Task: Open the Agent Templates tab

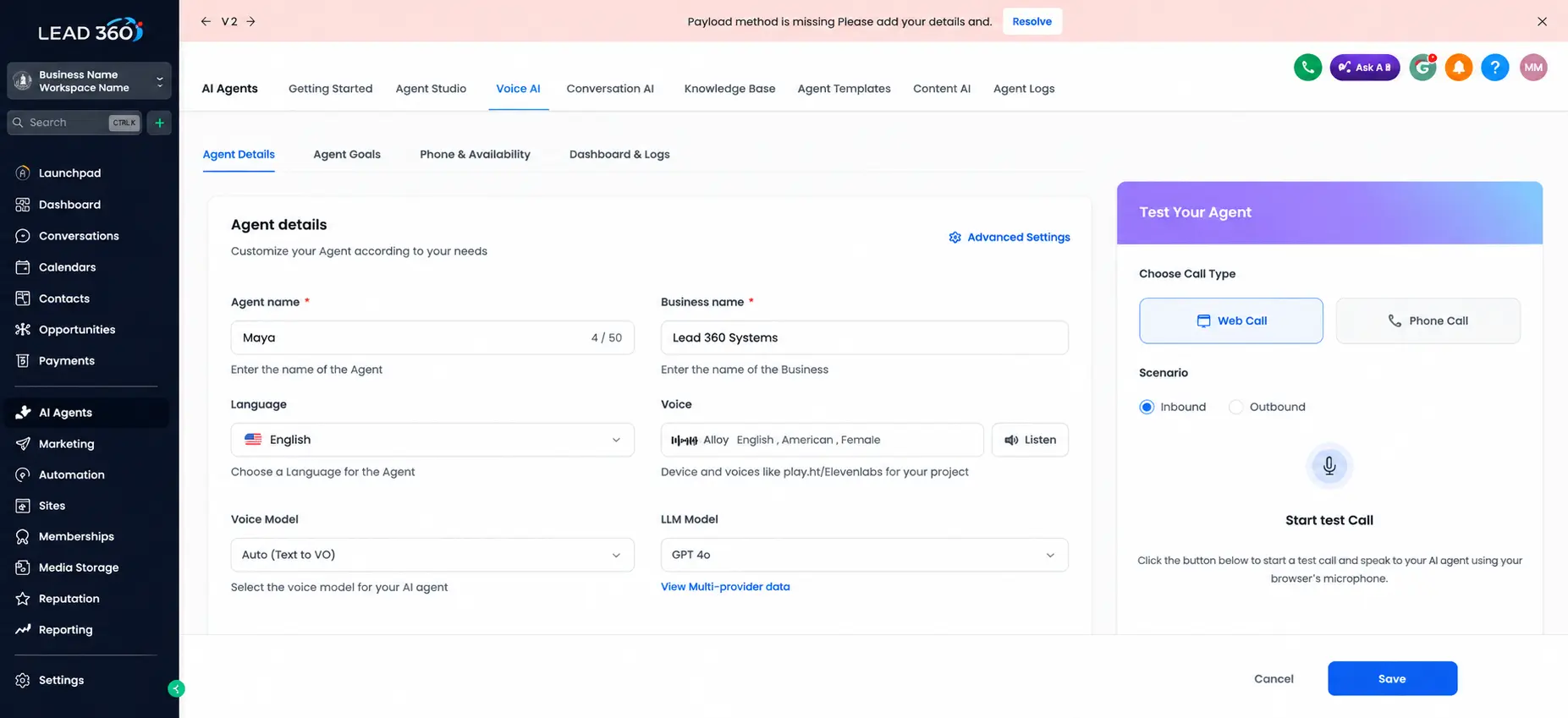Action: (x=844, y=89)
